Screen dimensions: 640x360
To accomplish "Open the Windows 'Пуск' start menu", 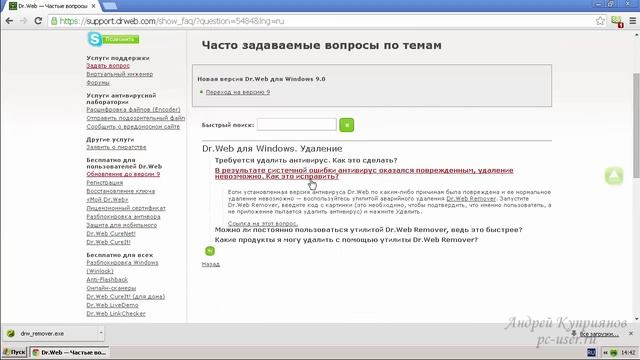I will coord(14,352).
